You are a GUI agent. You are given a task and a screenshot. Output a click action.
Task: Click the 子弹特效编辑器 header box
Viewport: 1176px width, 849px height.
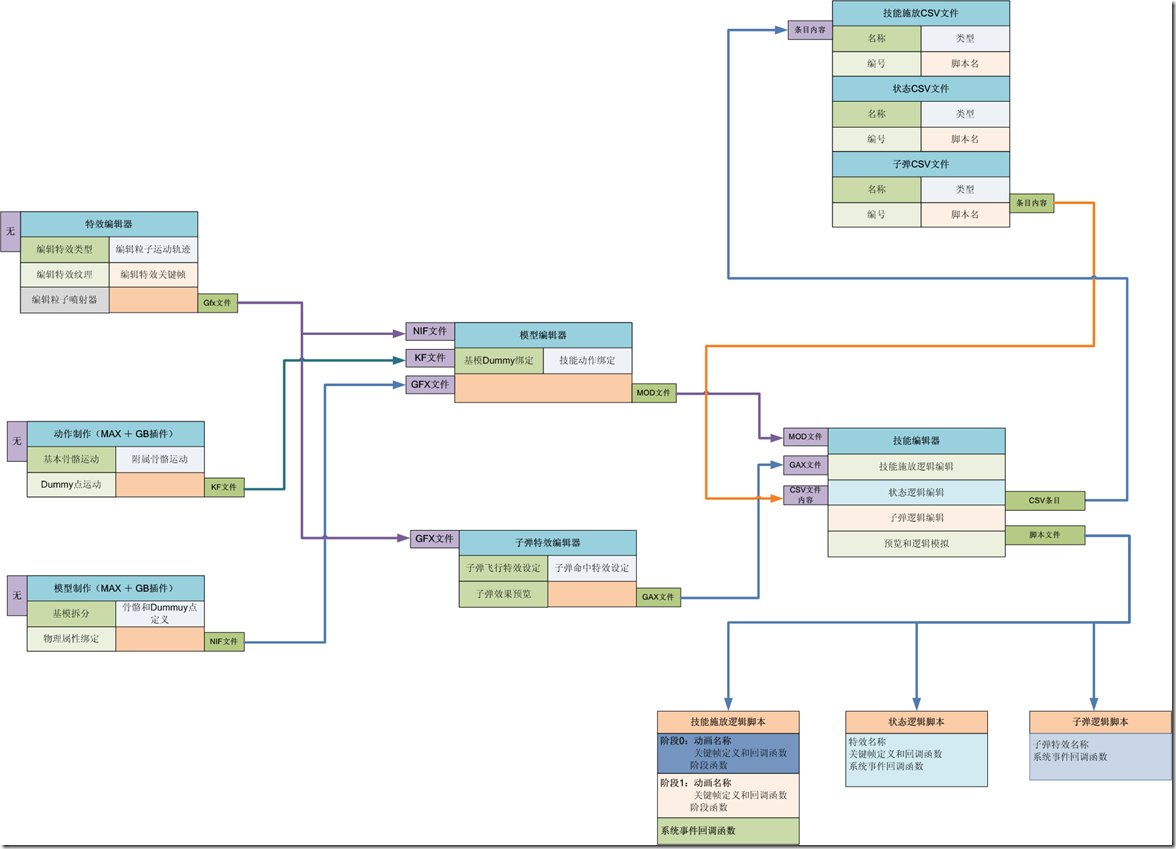click(548, 543)
